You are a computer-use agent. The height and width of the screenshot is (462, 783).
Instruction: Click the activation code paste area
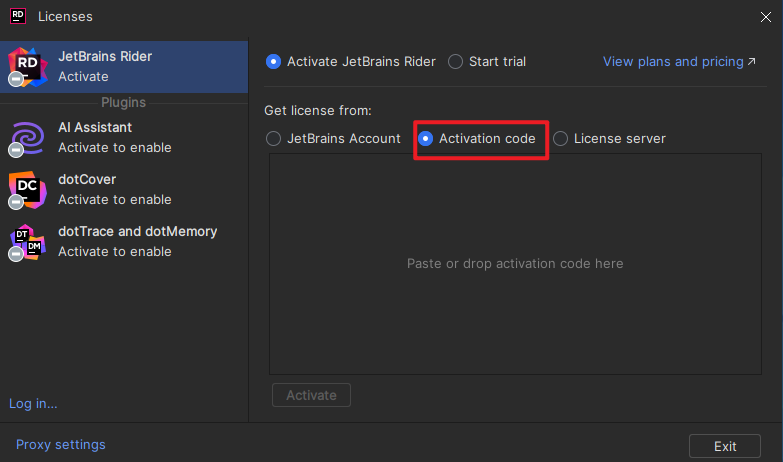coord(515,264)
